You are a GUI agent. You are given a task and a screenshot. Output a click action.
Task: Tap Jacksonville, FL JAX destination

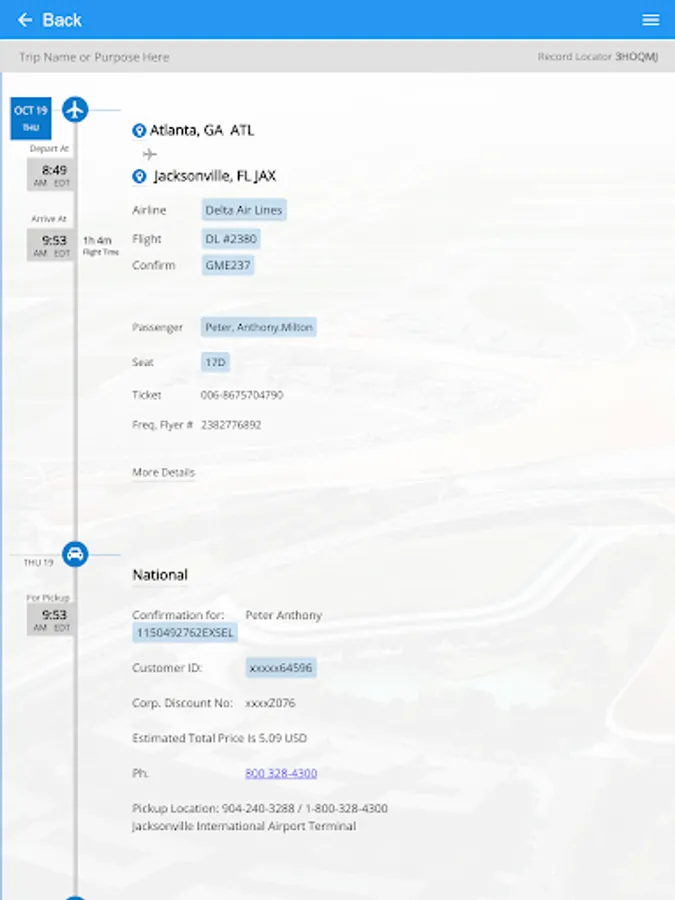(215, 176)
